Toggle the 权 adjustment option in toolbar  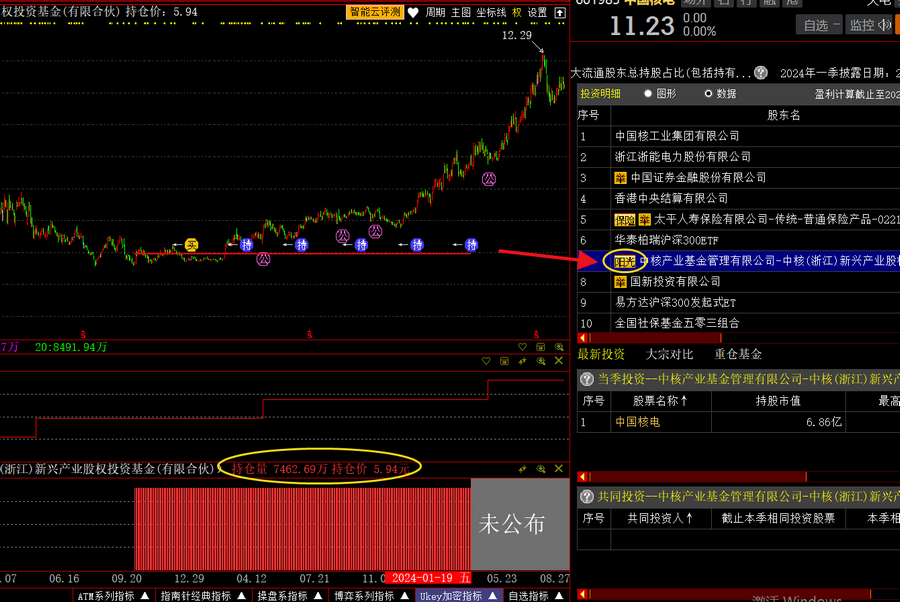pyautogui.click(x=517, y=12)
